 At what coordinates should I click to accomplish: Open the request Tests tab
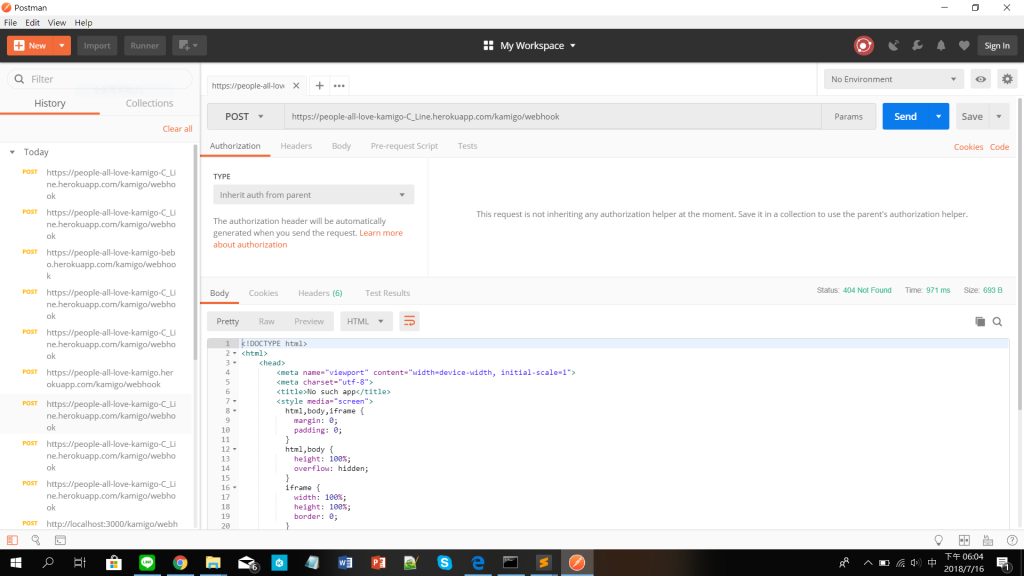pos(467,146)
